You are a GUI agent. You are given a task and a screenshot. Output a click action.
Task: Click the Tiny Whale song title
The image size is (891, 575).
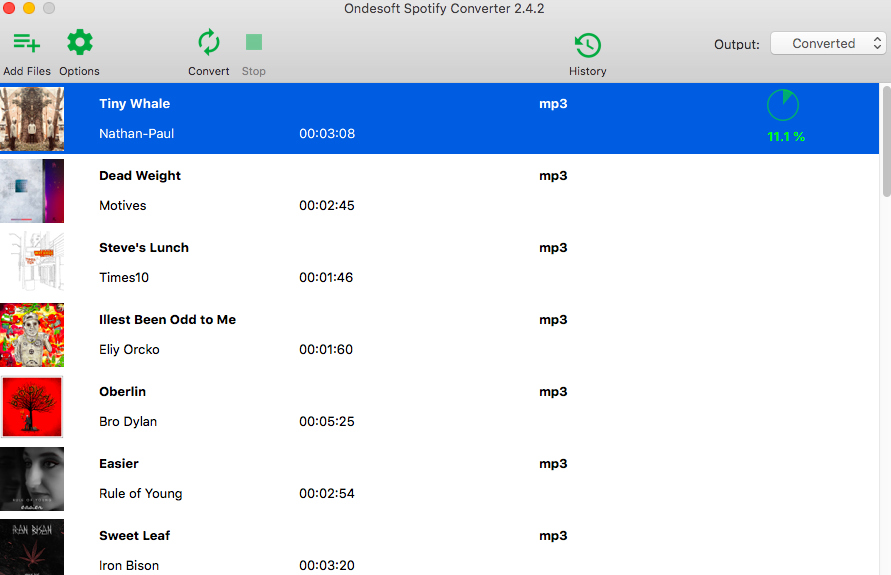[135, 103]
